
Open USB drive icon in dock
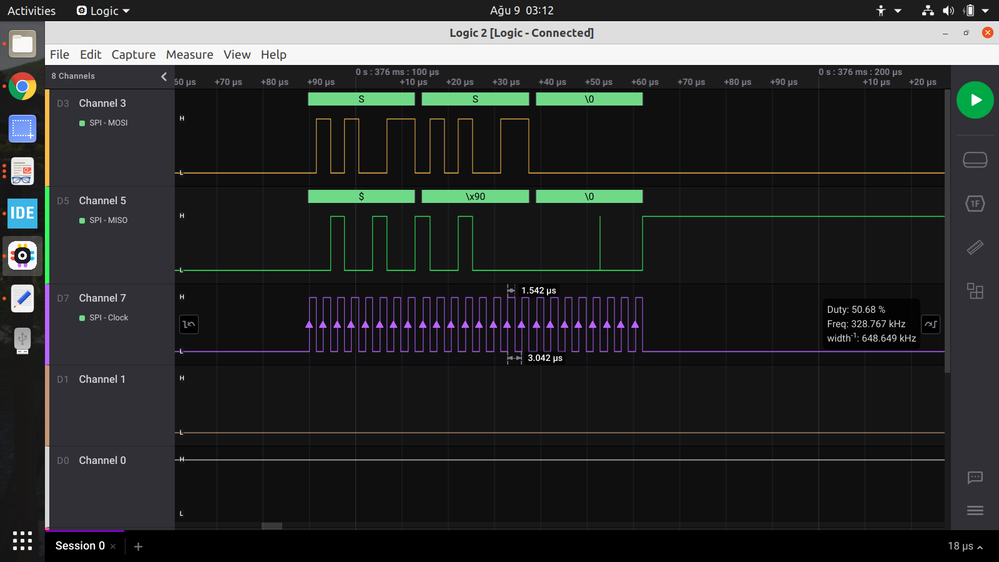22,340
